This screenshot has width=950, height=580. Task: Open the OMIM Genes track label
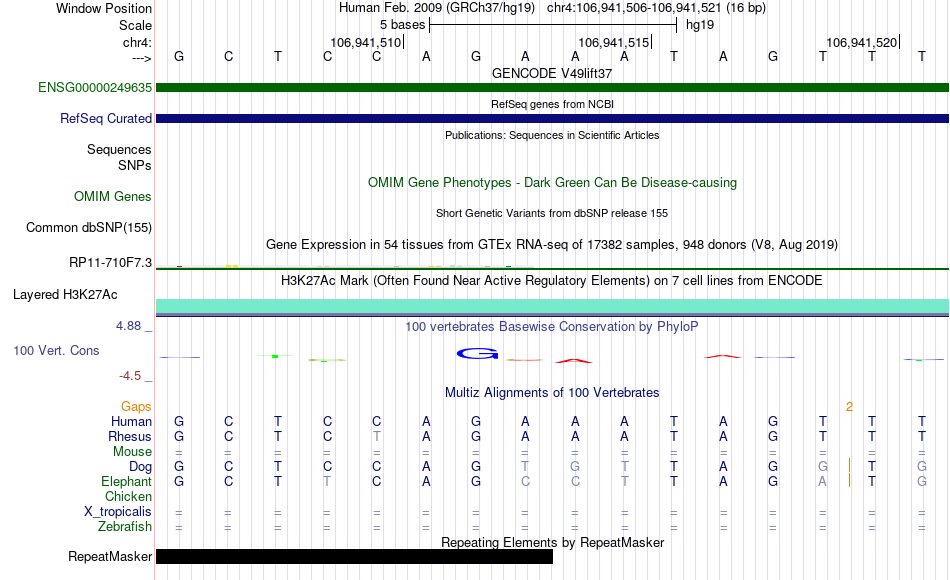pos(112,196)
